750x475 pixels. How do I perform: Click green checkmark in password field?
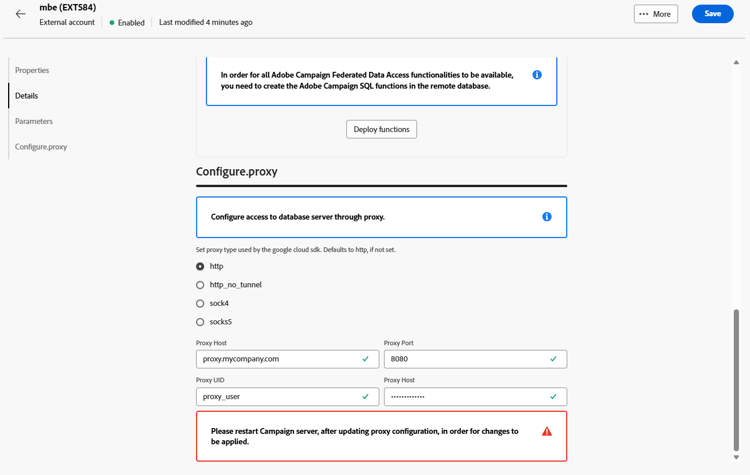point(553,397)
